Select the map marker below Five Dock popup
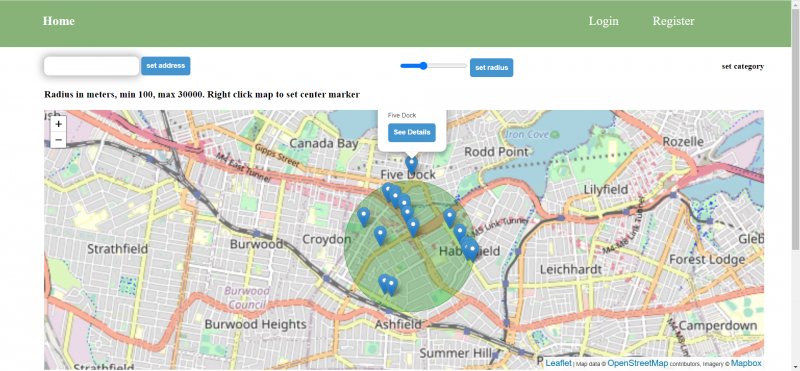 click(411, 165)
